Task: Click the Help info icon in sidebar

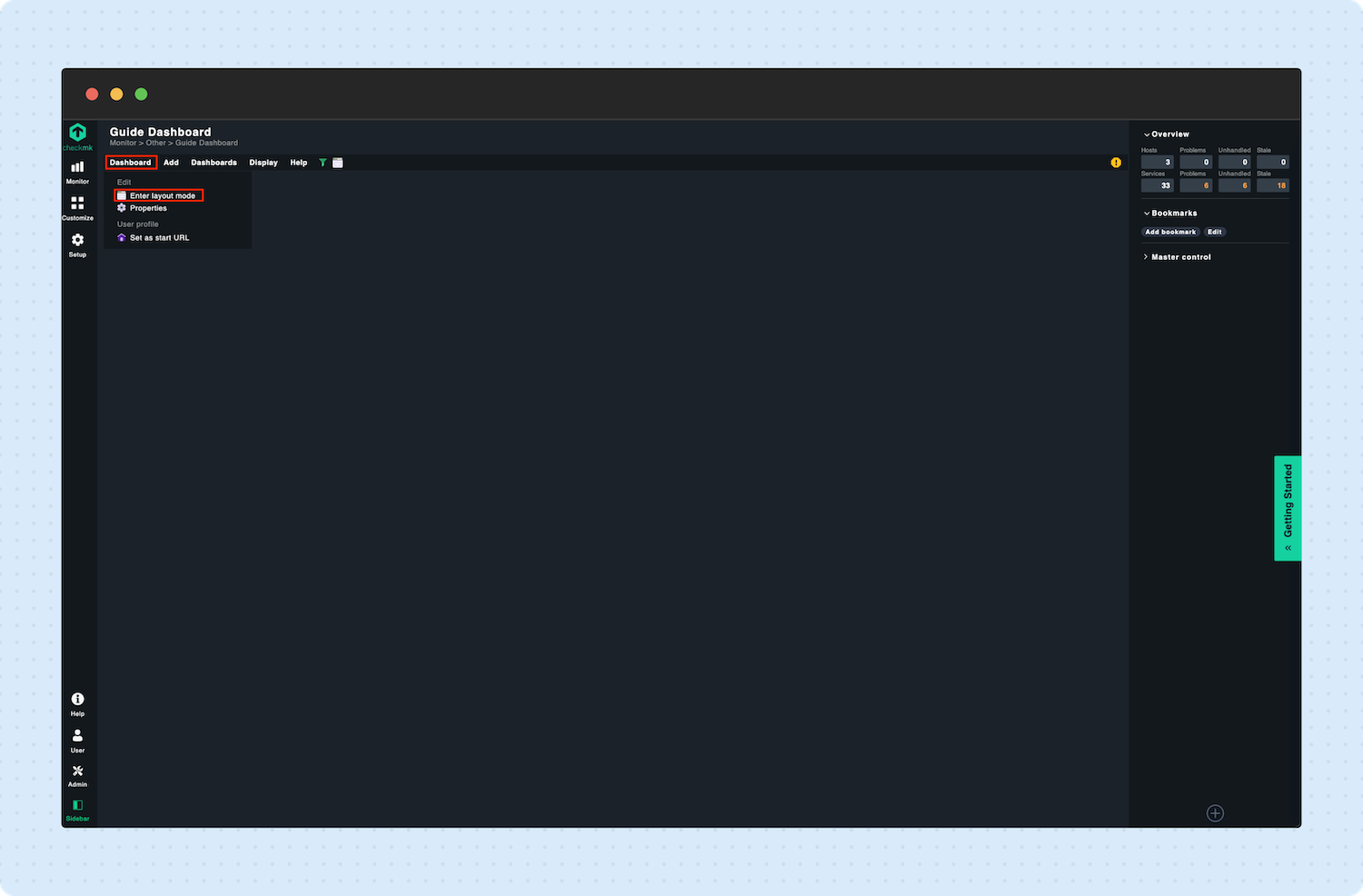Action: coord(77,703)
